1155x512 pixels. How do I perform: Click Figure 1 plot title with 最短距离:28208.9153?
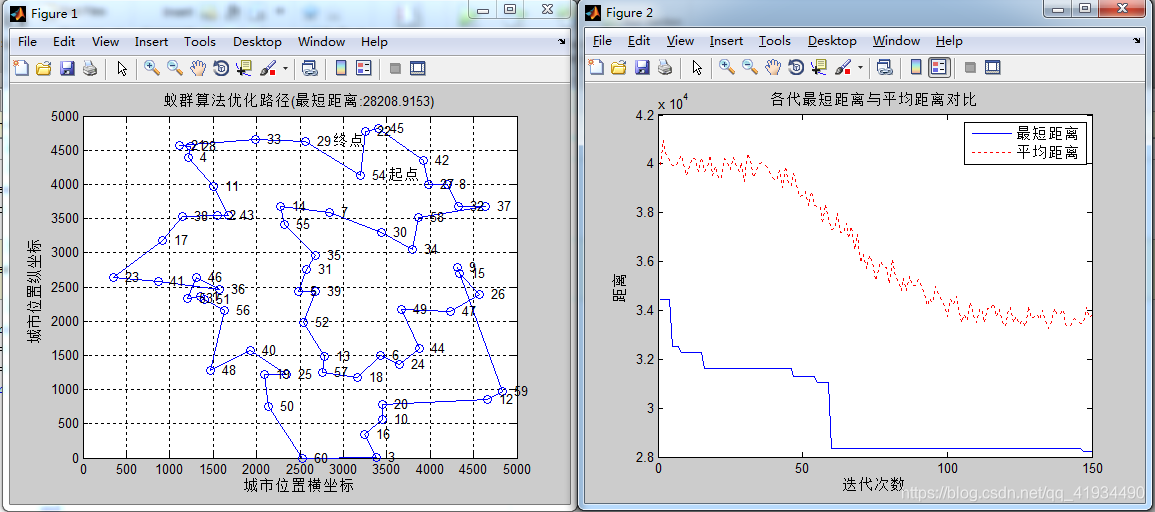[x=299, y=101]
